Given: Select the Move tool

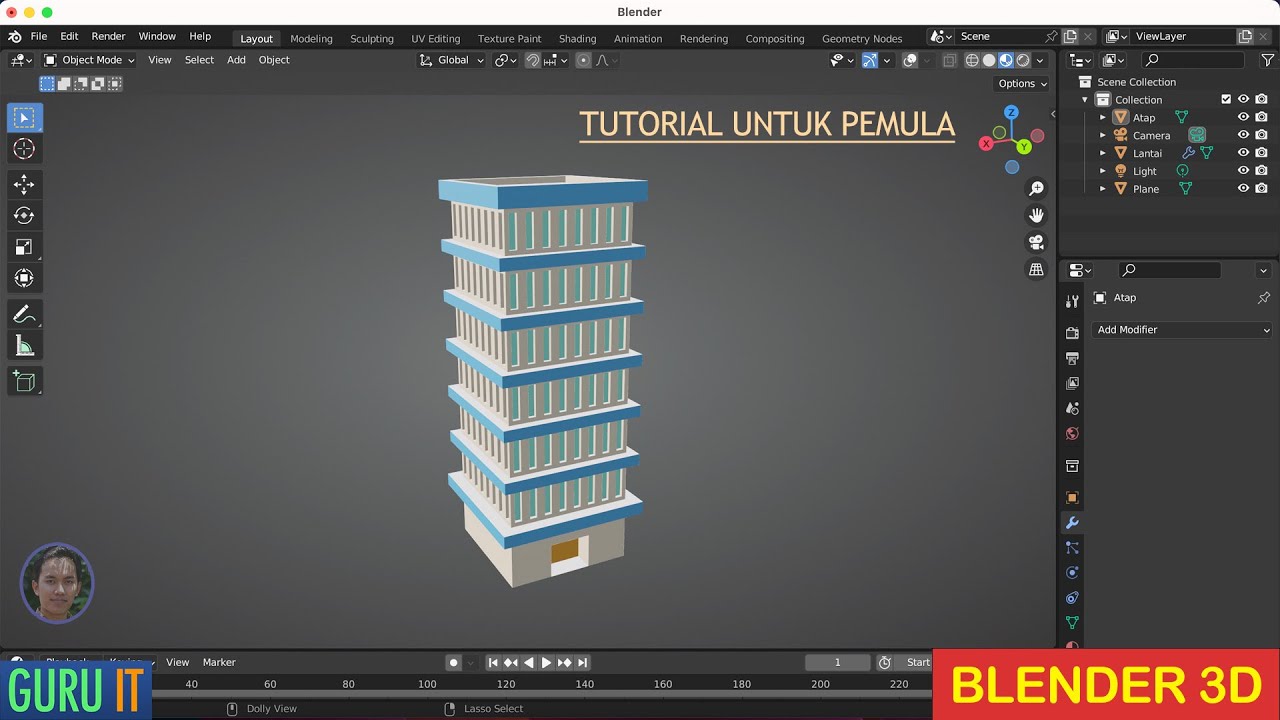Looking at the screenshot, I should click(25, 185).
